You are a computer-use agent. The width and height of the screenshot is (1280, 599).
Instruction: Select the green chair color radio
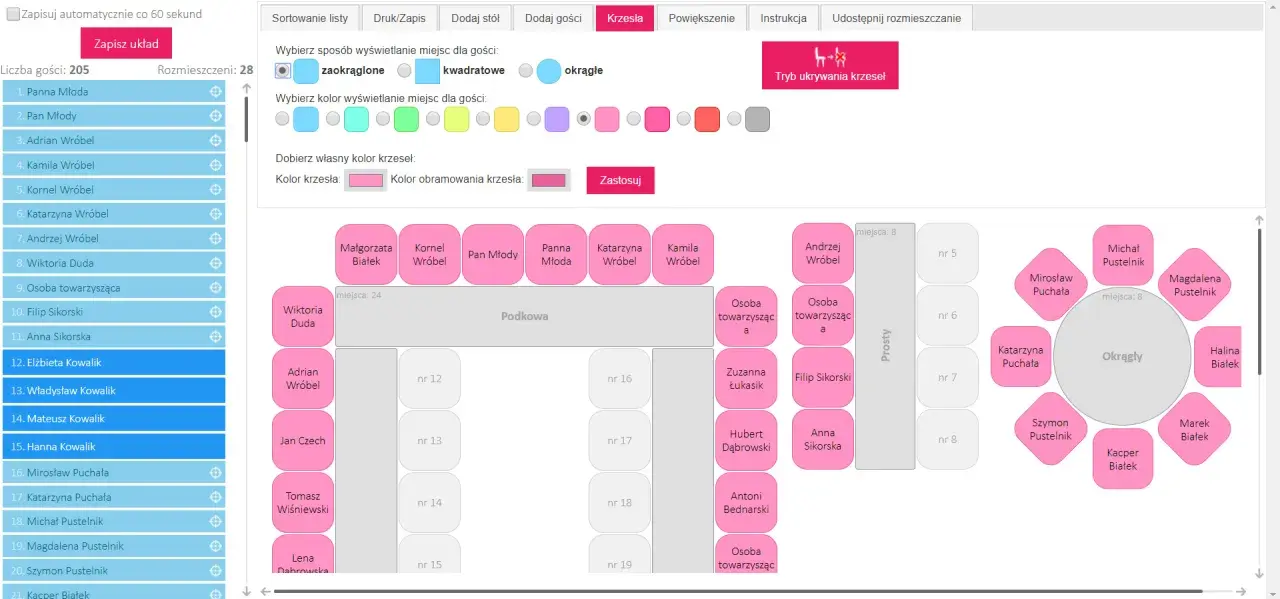click(x=383, y=119)
